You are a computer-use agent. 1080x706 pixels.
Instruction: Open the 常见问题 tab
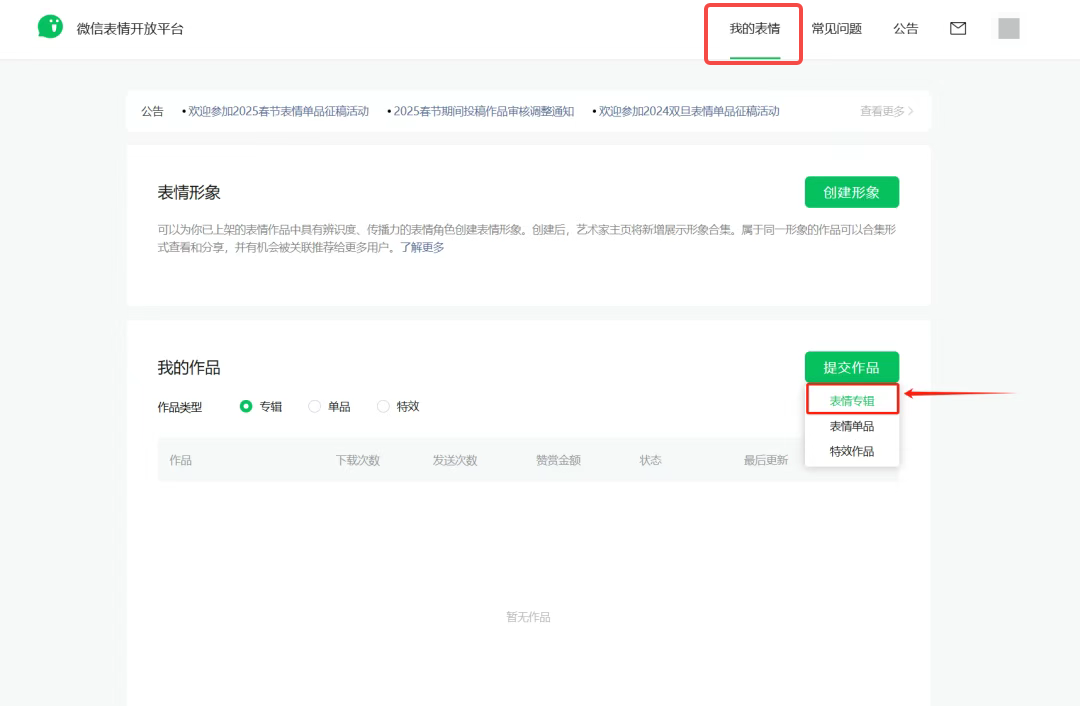pyautogui.click(x=836, y=29)
